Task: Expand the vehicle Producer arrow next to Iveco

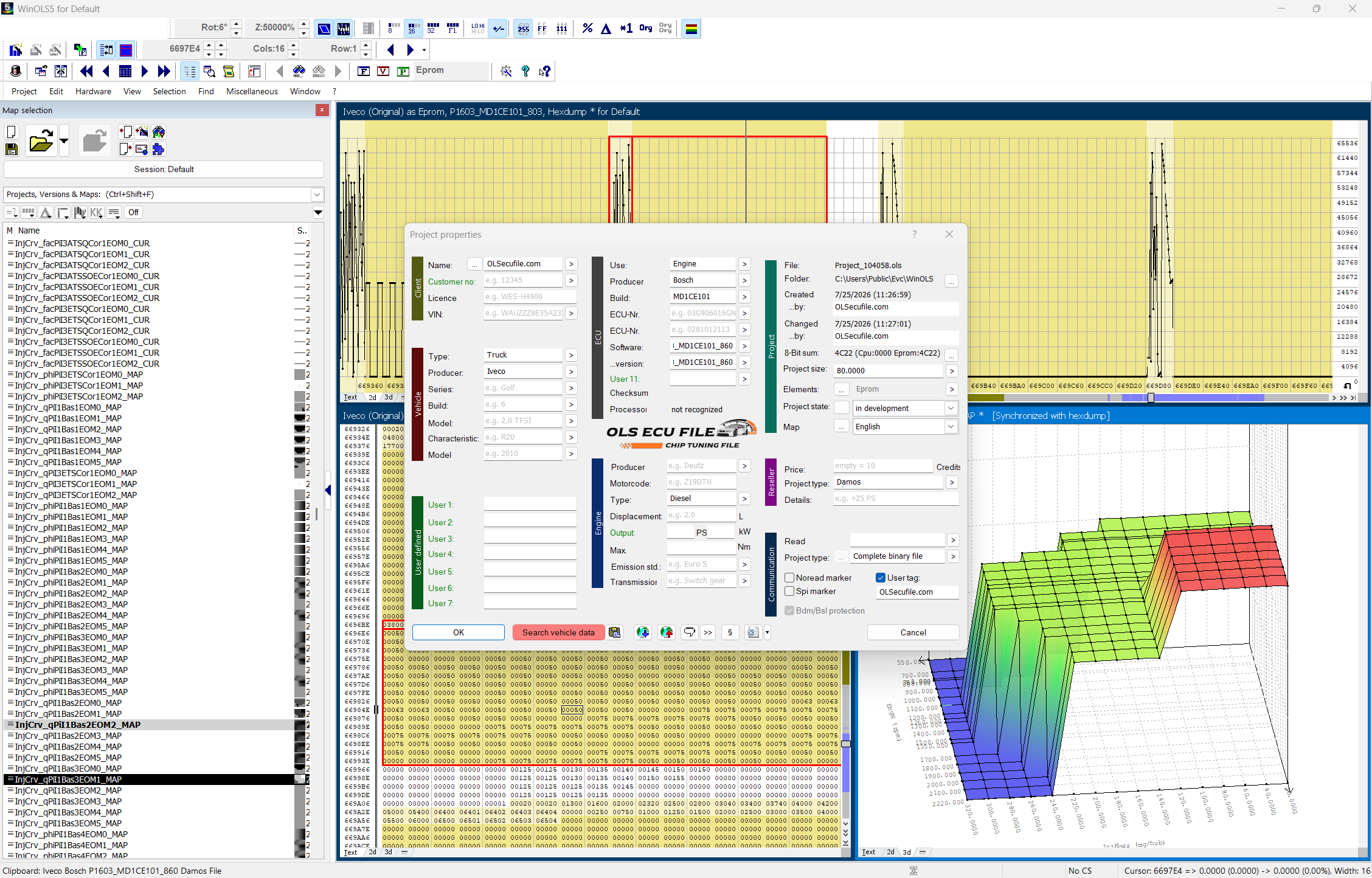Action: pos(570,372)
